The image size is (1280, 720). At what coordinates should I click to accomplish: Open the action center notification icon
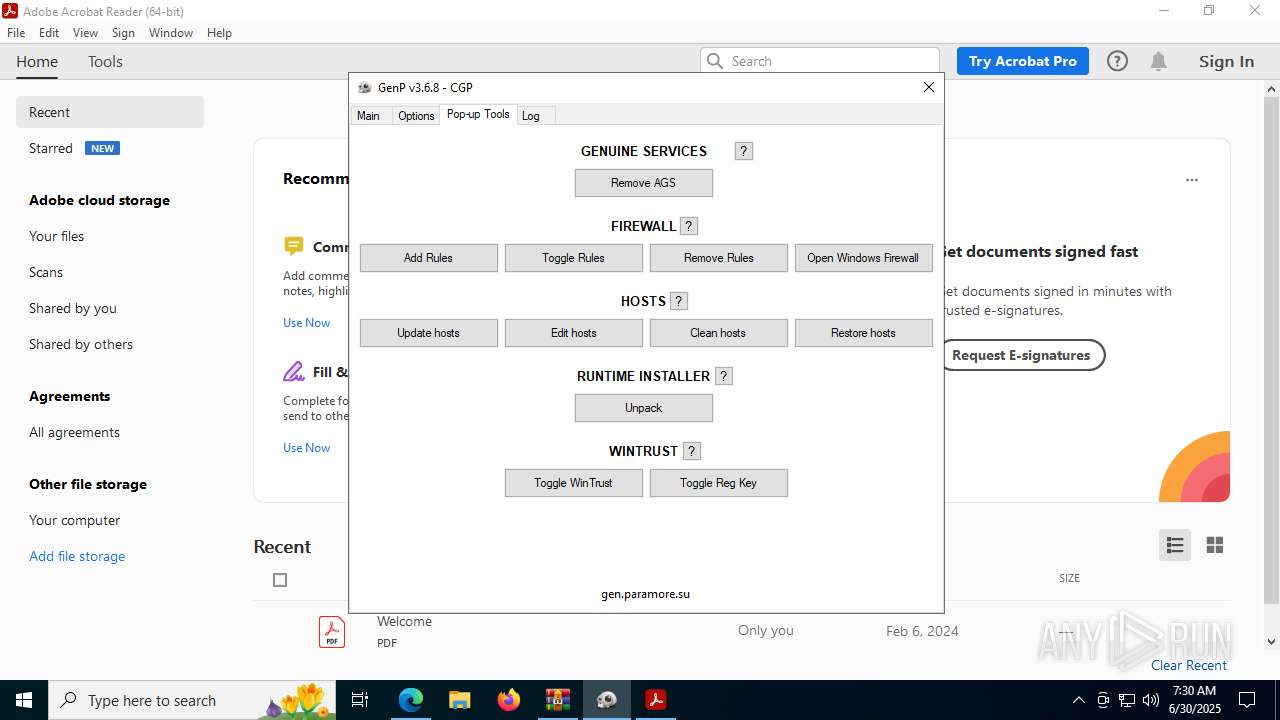point(1247,700)
